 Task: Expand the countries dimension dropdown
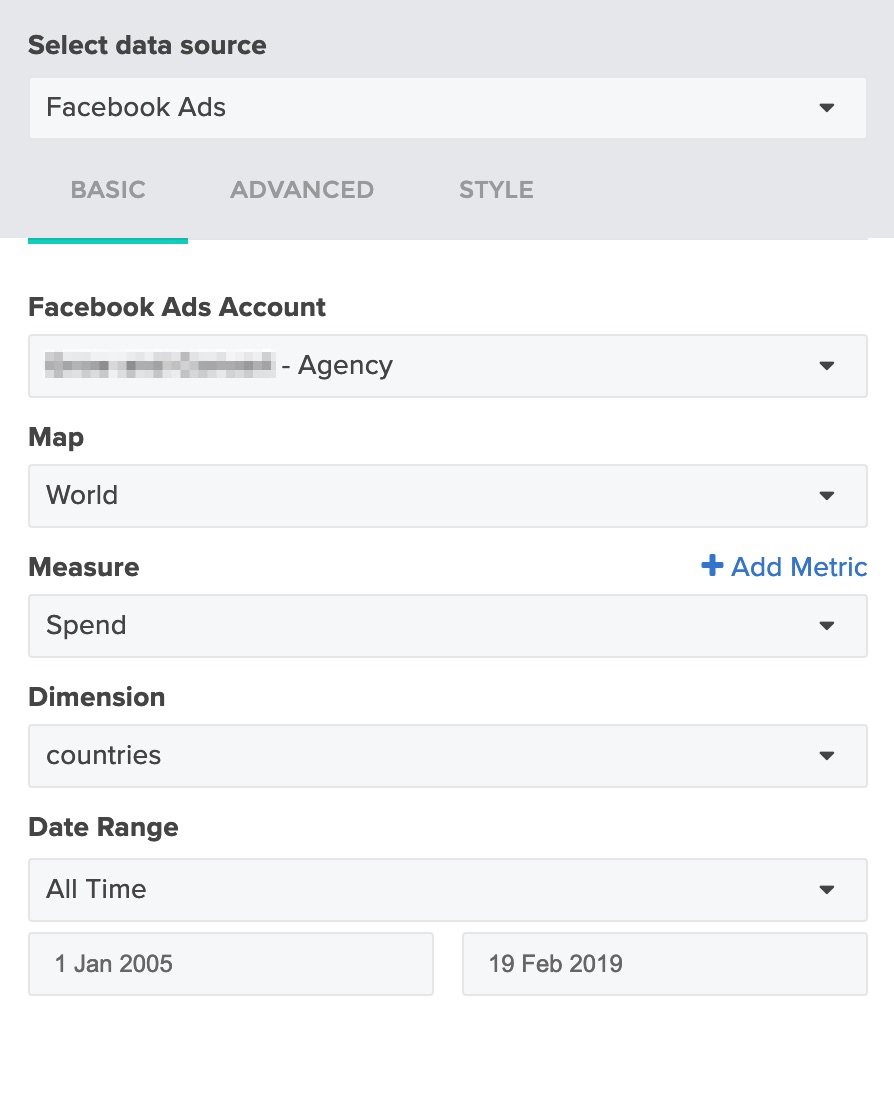447,756
